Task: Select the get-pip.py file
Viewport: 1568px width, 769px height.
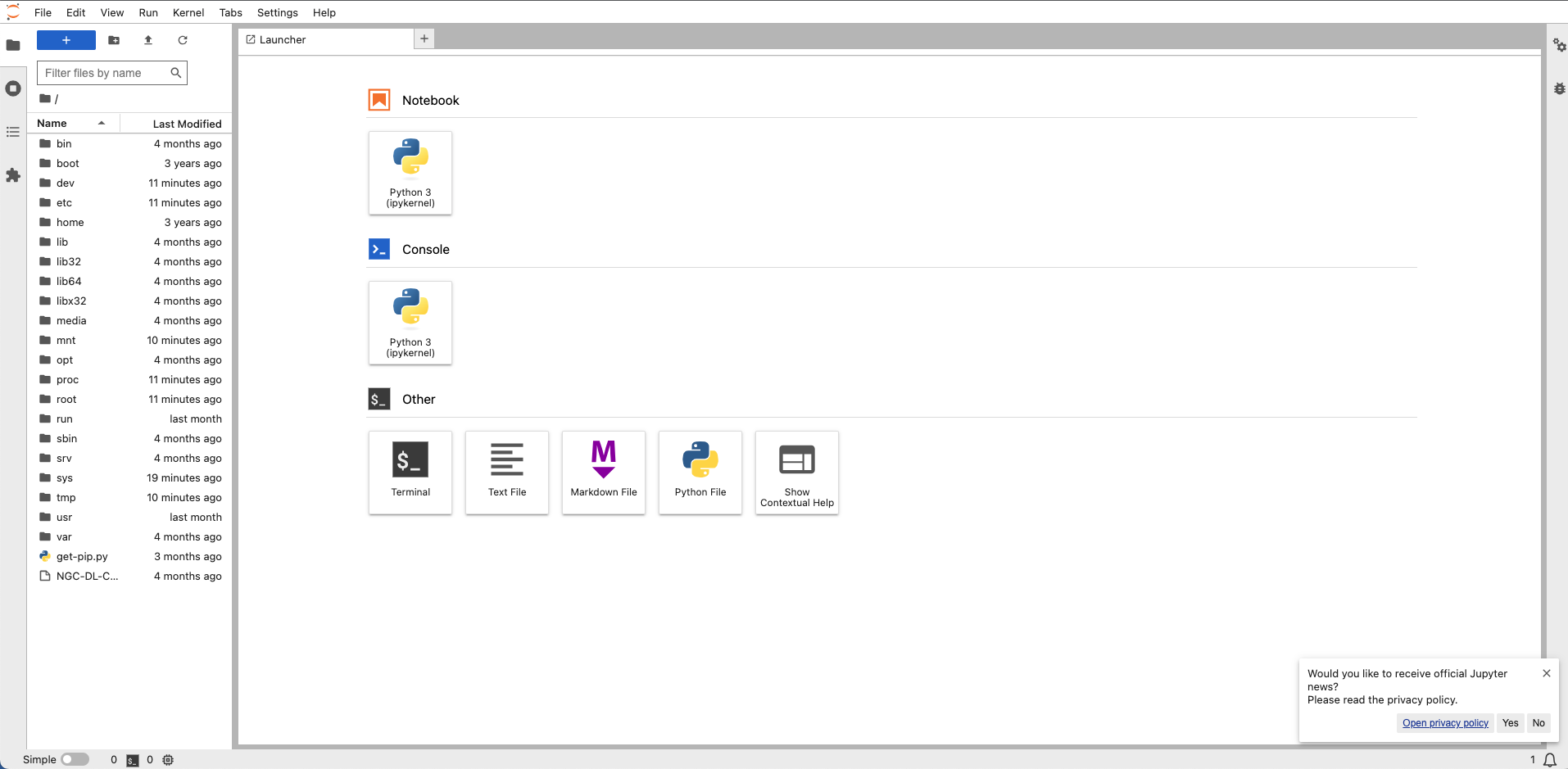Action: [x=130, y=556]
